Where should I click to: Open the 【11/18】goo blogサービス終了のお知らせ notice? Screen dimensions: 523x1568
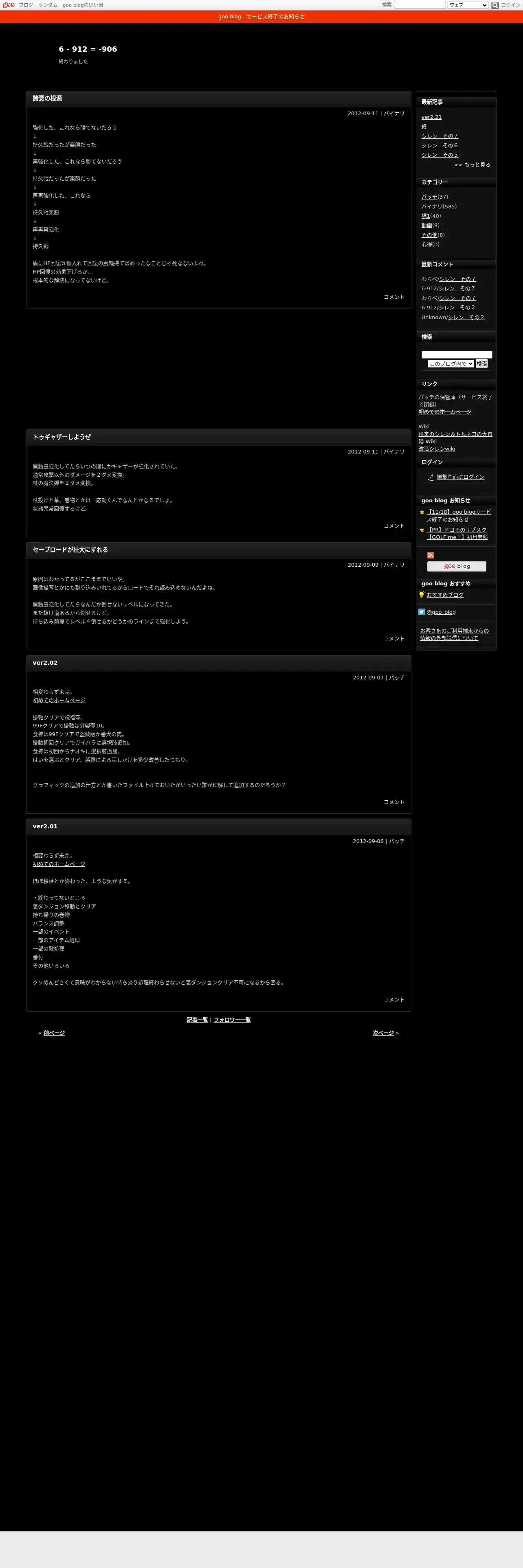[x=459, y=516]
